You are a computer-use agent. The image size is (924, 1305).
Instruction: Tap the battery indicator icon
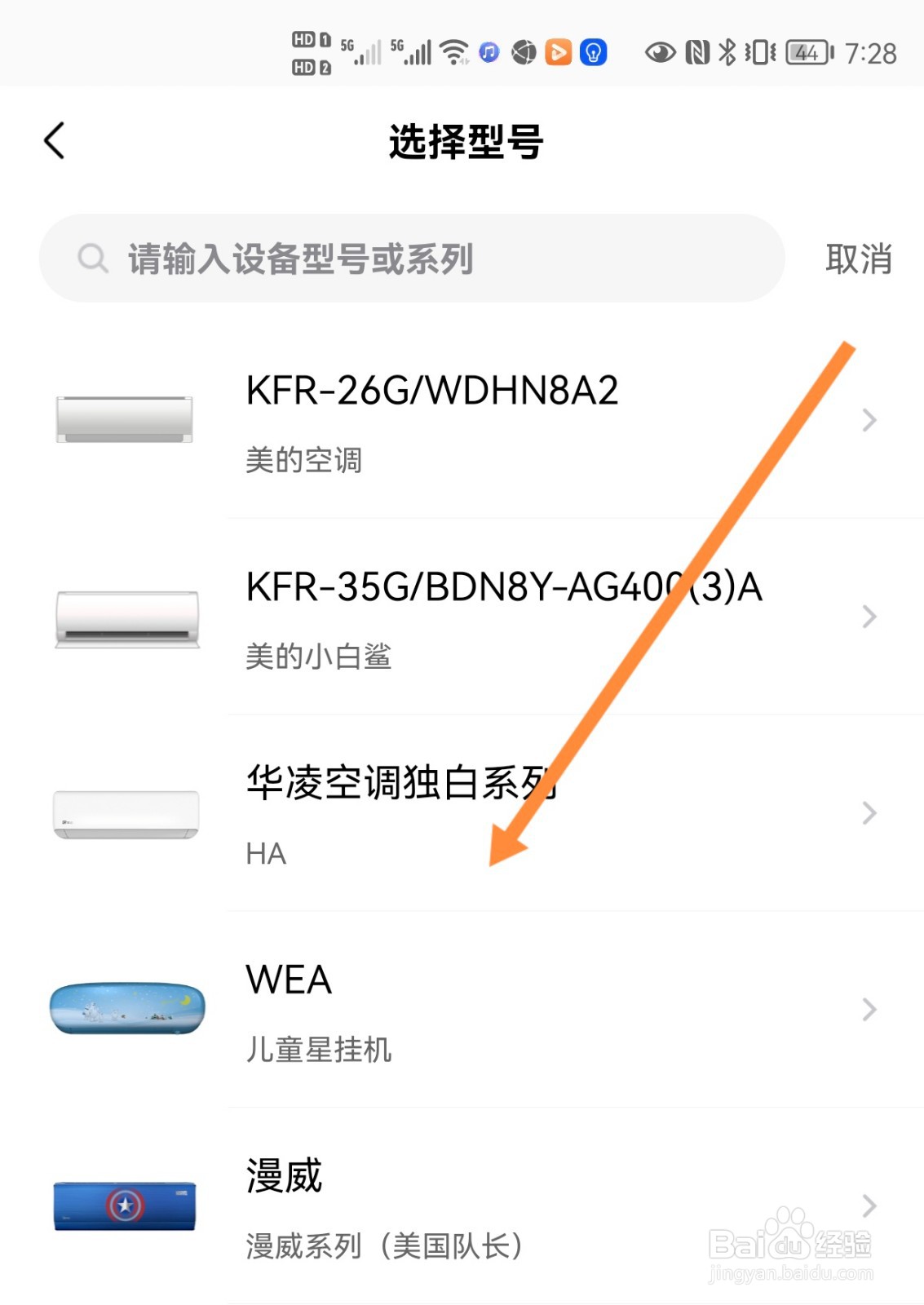[x=810, y=53]
